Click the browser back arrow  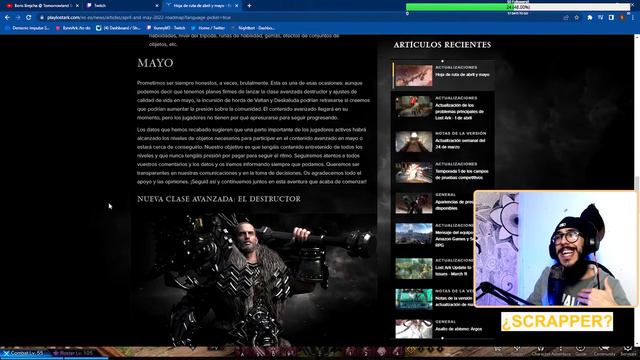[7, 18]
